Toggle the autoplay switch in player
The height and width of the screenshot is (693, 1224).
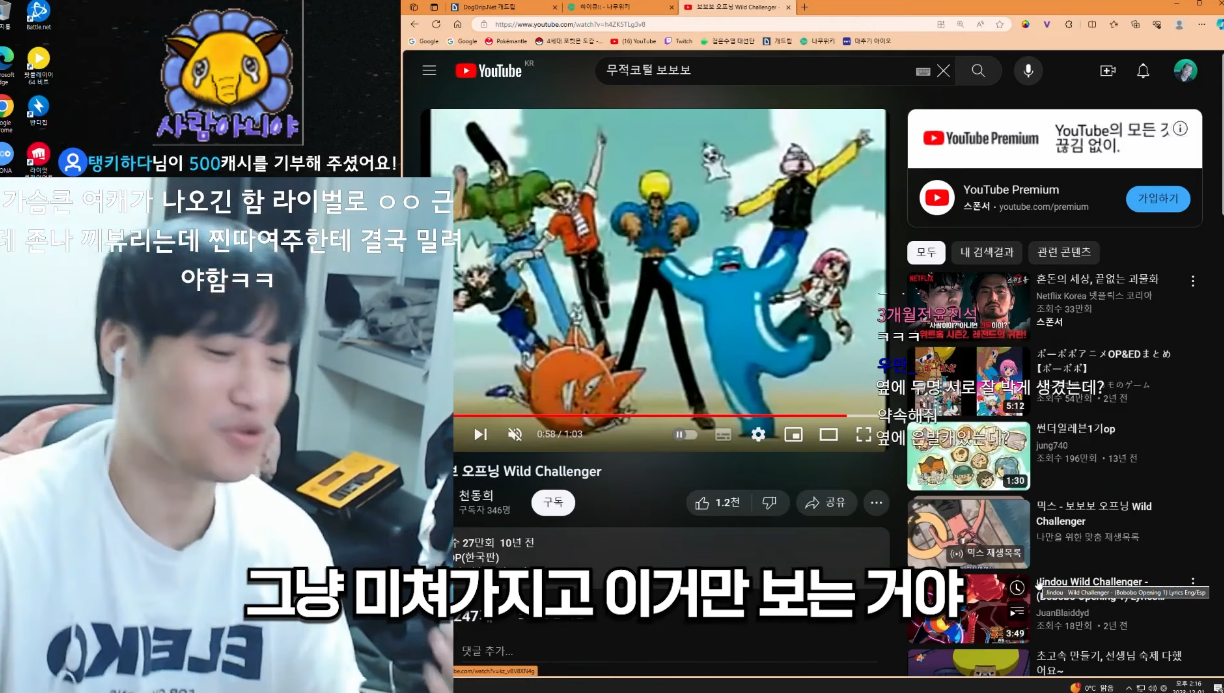(x=686, y=434)
